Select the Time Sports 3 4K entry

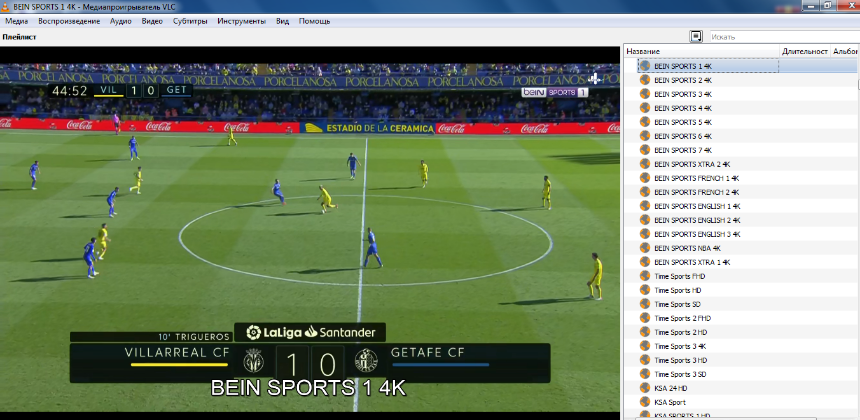pos(680,347)
